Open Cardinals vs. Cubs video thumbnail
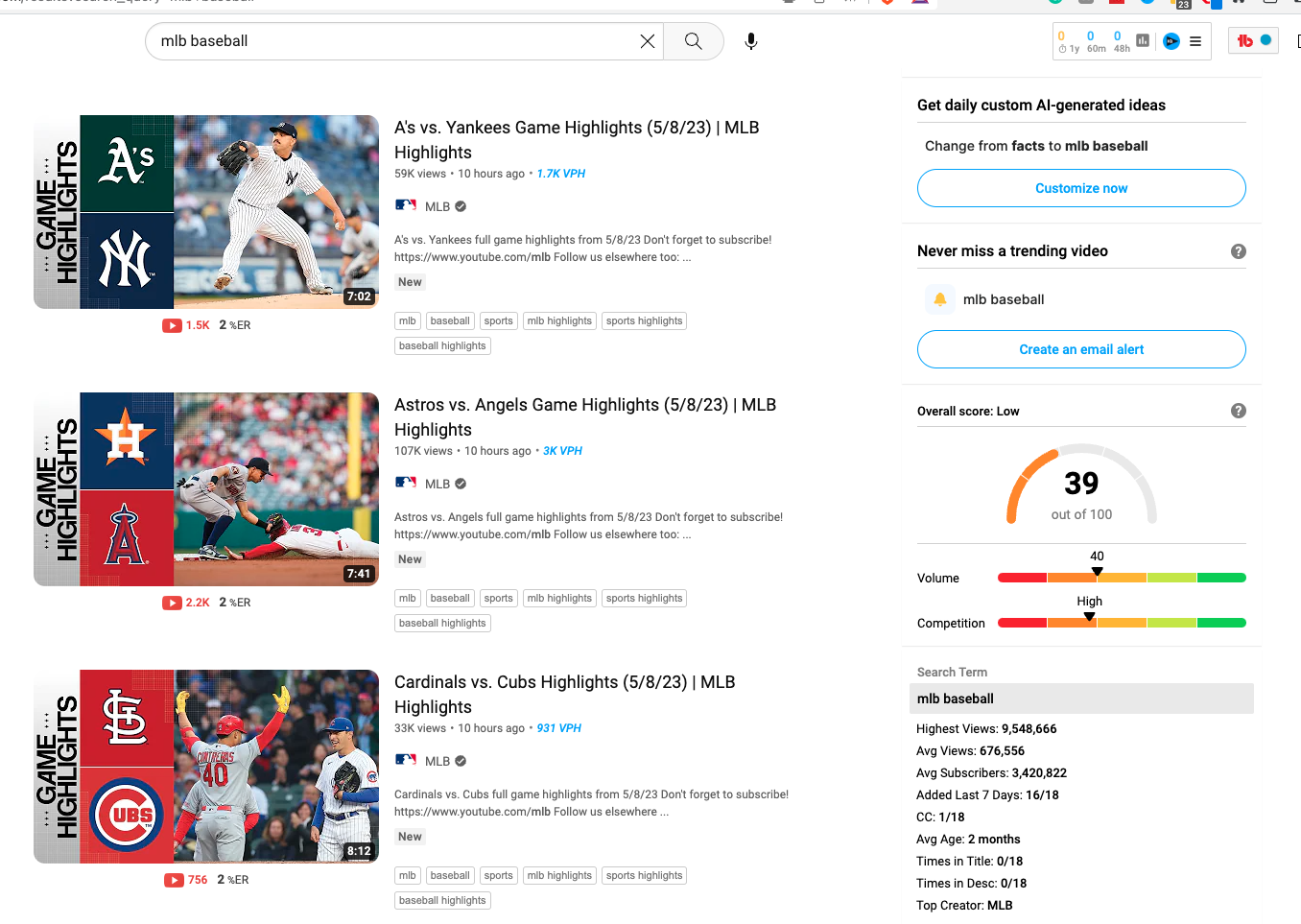Screen dimensions: 1301x924 (206, 767)
